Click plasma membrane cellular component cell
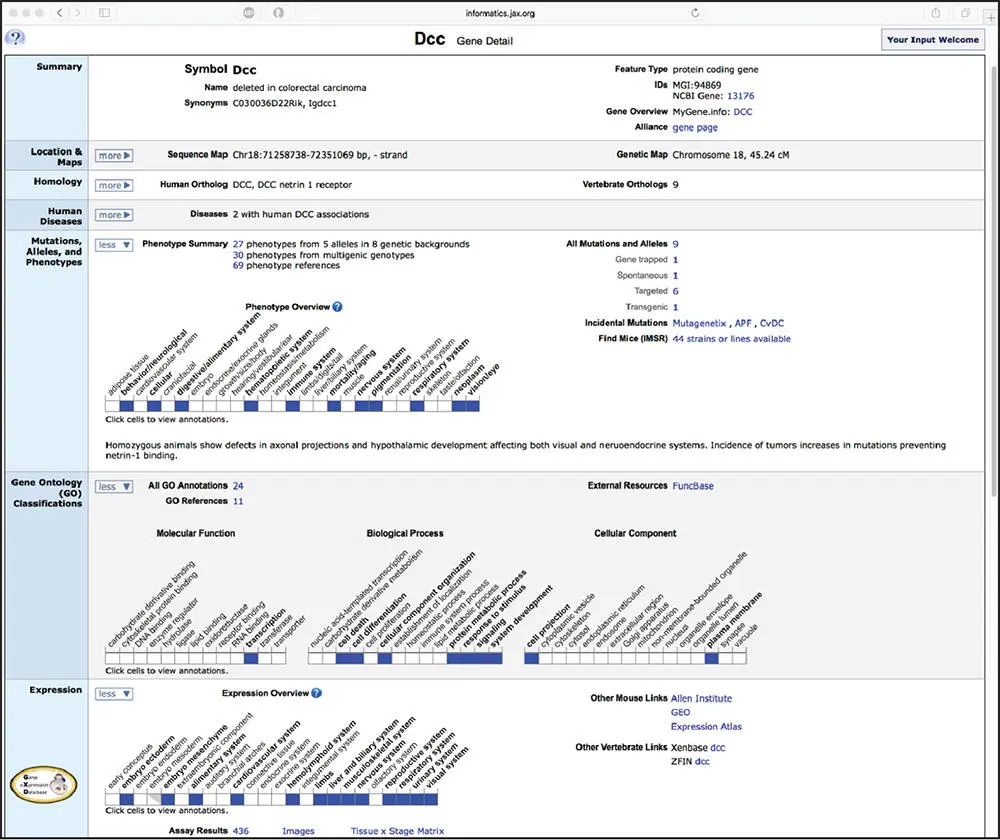1000x840 pixels. click(x=712, y=658)
